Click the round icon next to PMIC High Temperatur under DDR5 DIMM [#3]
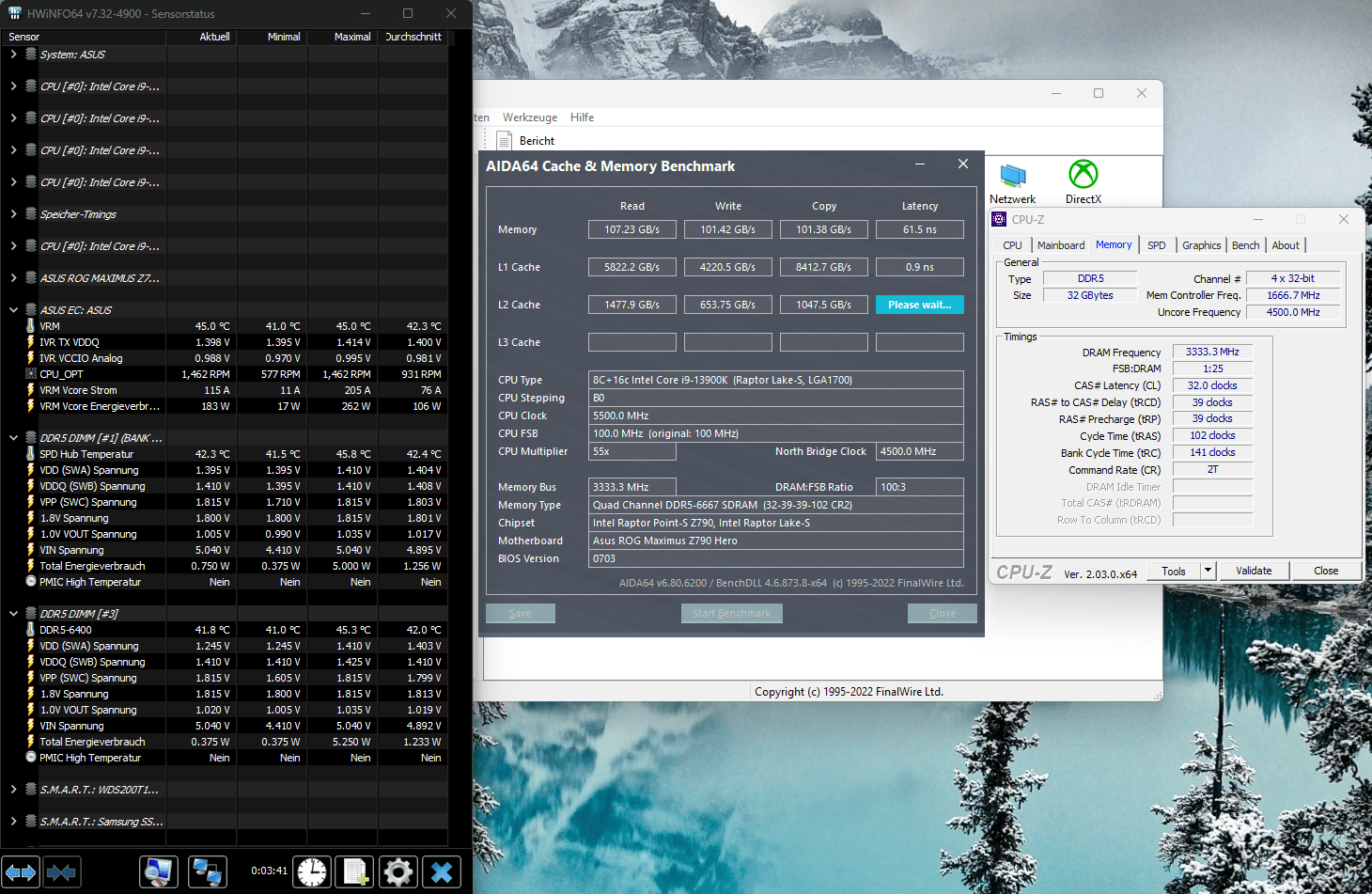The height and width of the screenshot is (894, 1372). click(x=31, y=758)
